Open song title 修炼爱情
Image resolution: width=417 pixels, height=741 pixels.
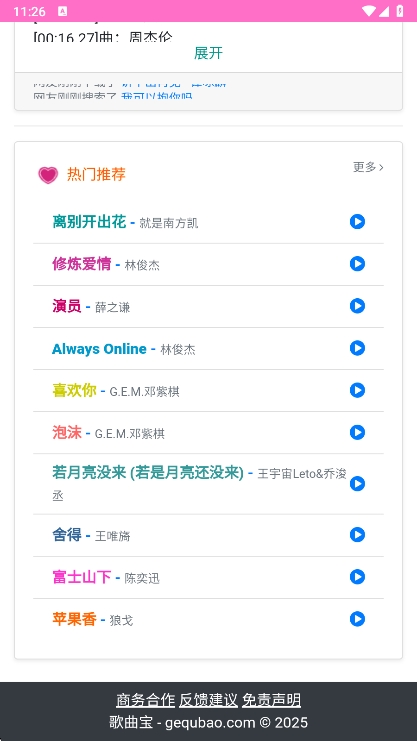[x=81, y=264]
